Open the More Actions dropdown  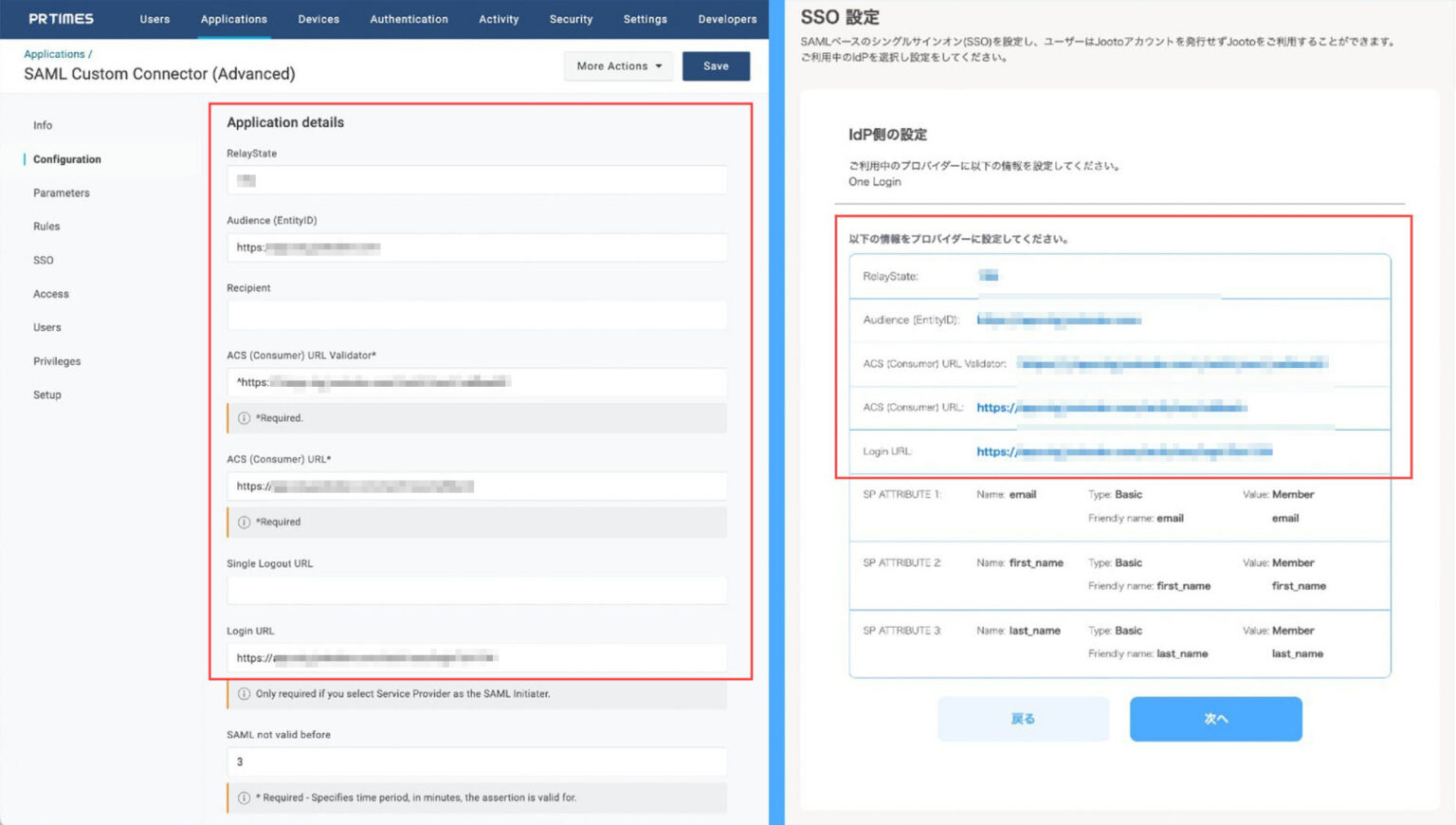618,66
